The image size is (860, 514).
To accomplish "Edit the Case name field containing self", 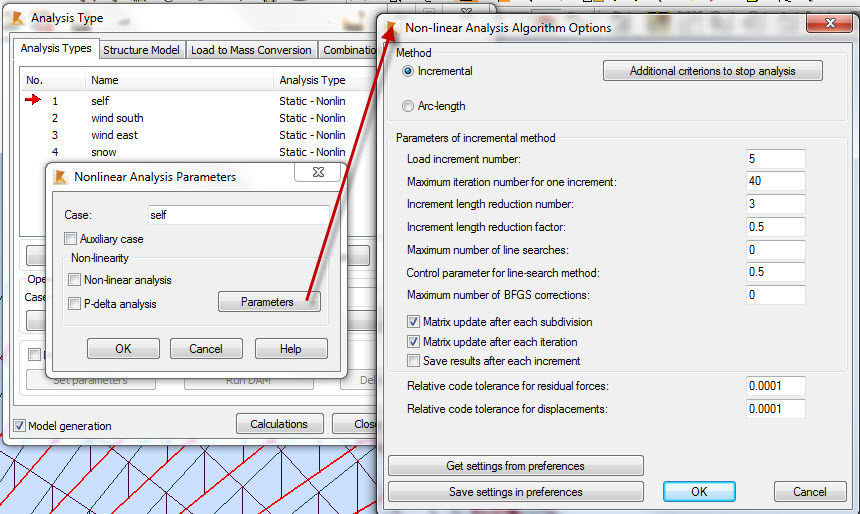I will coord(239,215).
